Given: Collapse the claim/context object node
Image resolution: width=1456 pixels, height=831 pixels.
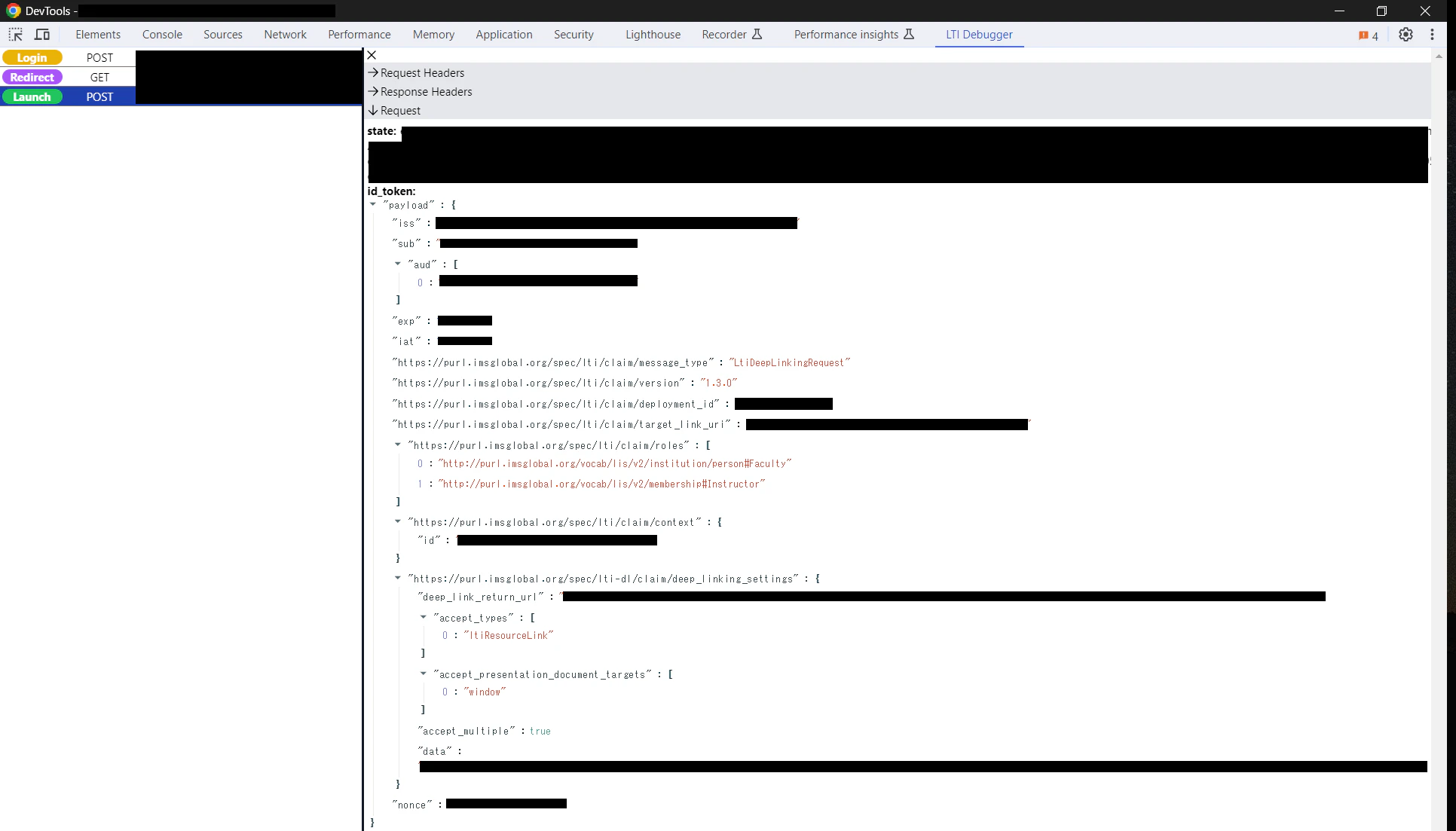Looking at the screenshot, I should 398,522.
